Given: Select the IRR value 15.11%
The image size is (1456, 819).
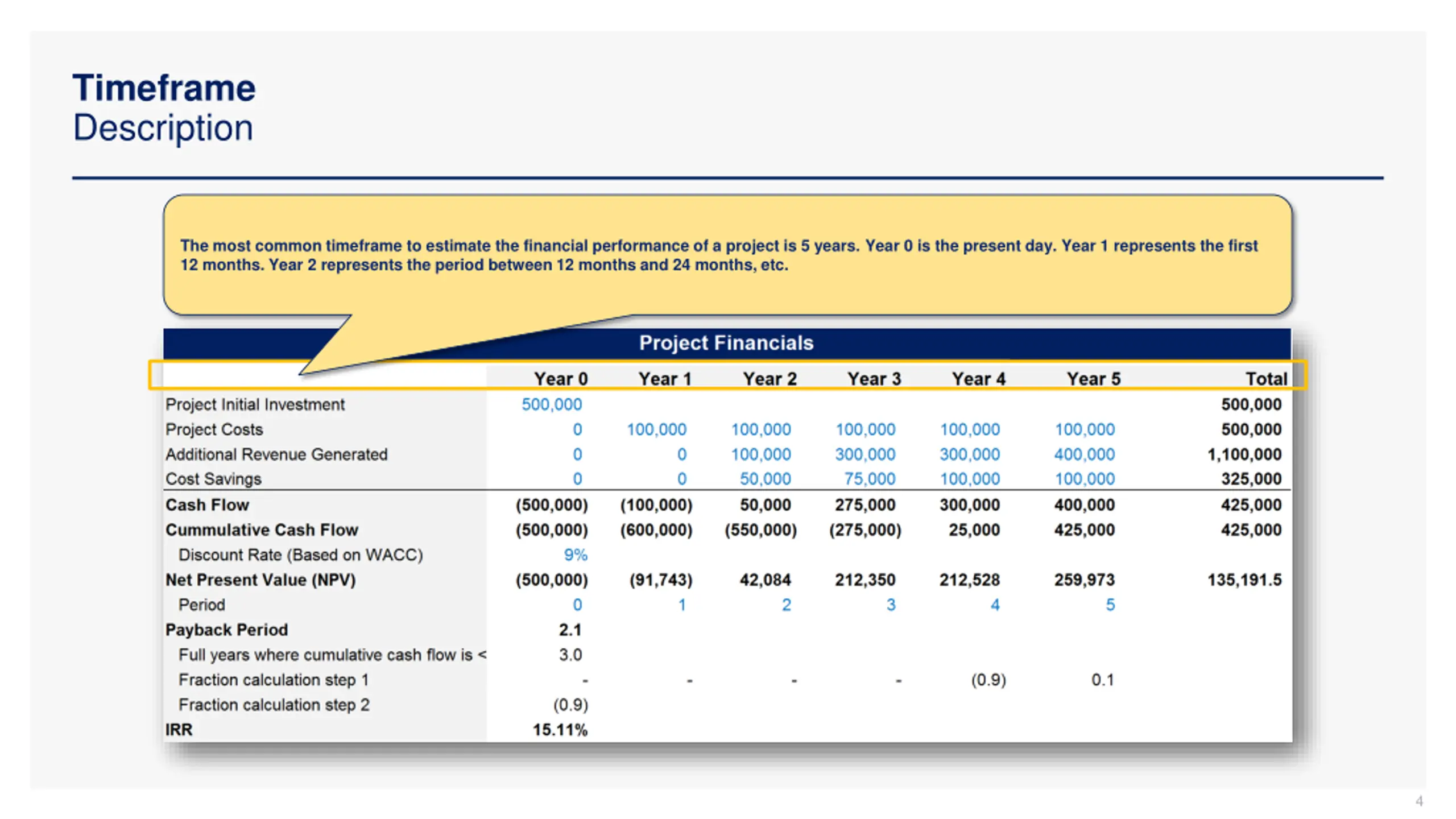Looking at the screenshot, I should 560,730.
